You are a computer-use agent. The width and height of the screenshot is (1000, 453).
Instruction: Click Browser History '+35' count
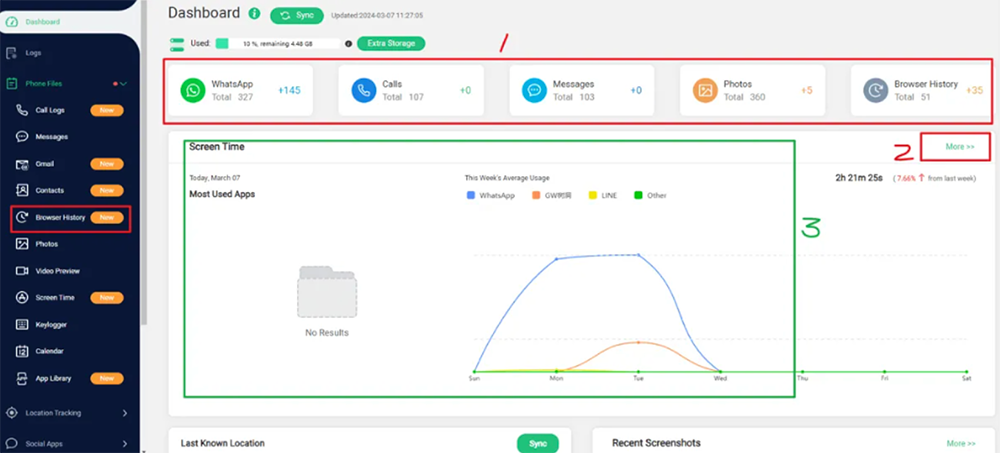[x=974, y=91]
